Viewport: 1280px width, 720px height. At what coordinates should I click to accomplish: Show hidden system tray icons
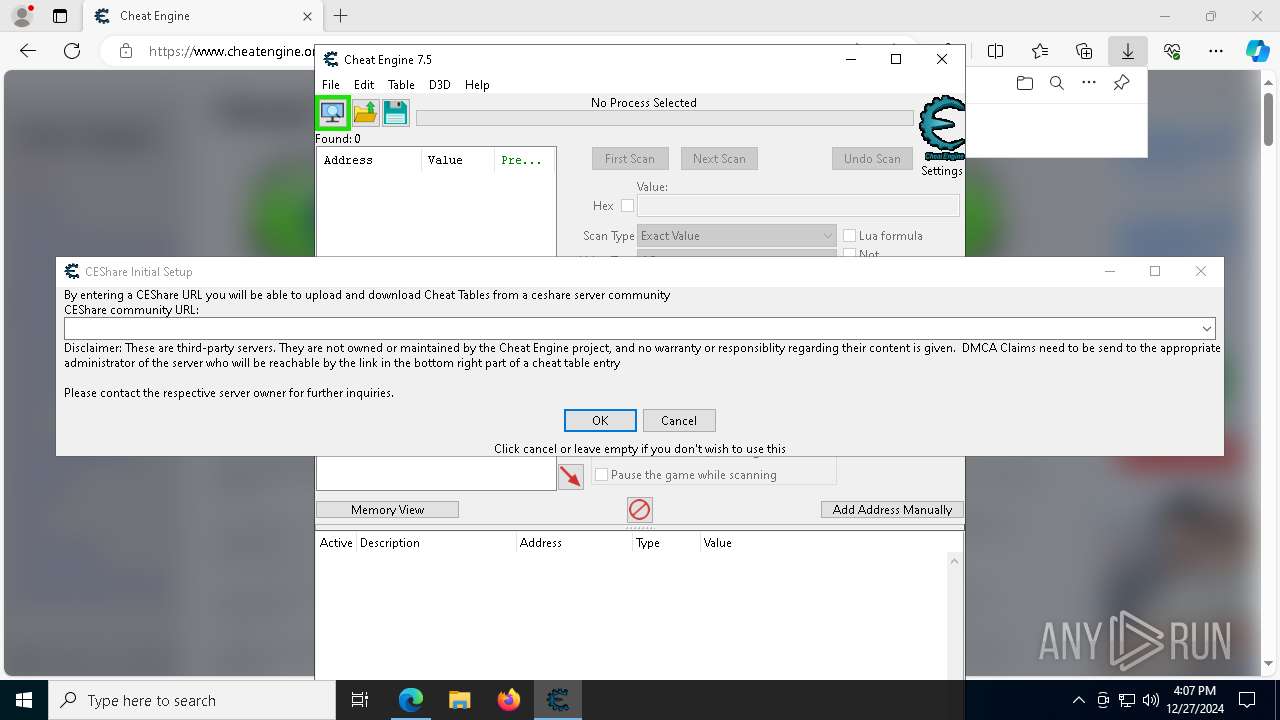tap(1078, 700)
